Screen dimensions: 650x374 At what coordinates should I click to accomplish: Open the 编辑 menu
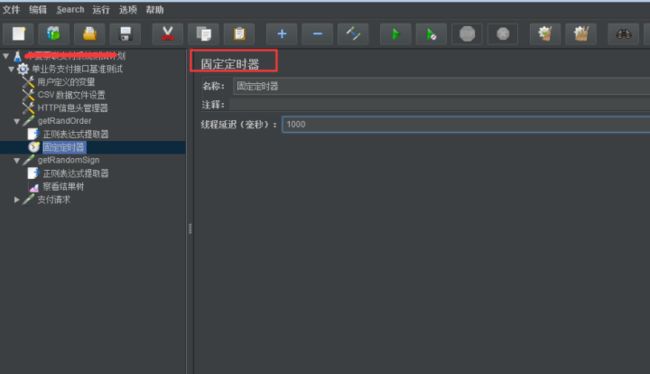pos(38,10)
